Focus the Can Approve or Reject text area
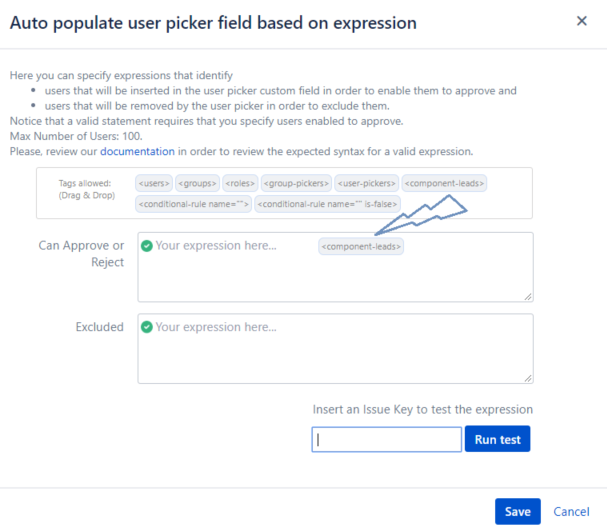This screenshot has width=607, height=532. (x=335, y=275)
